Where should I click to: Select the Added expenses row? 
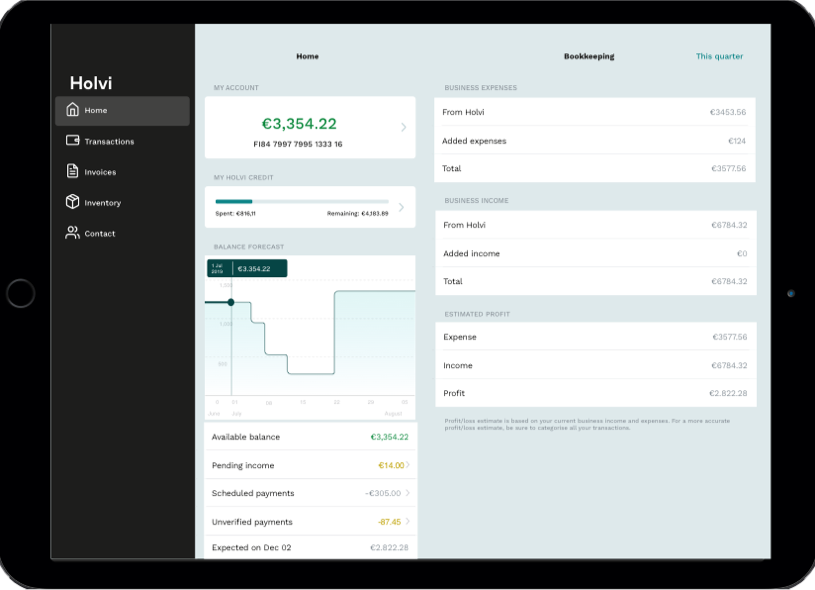coord(595,140)
